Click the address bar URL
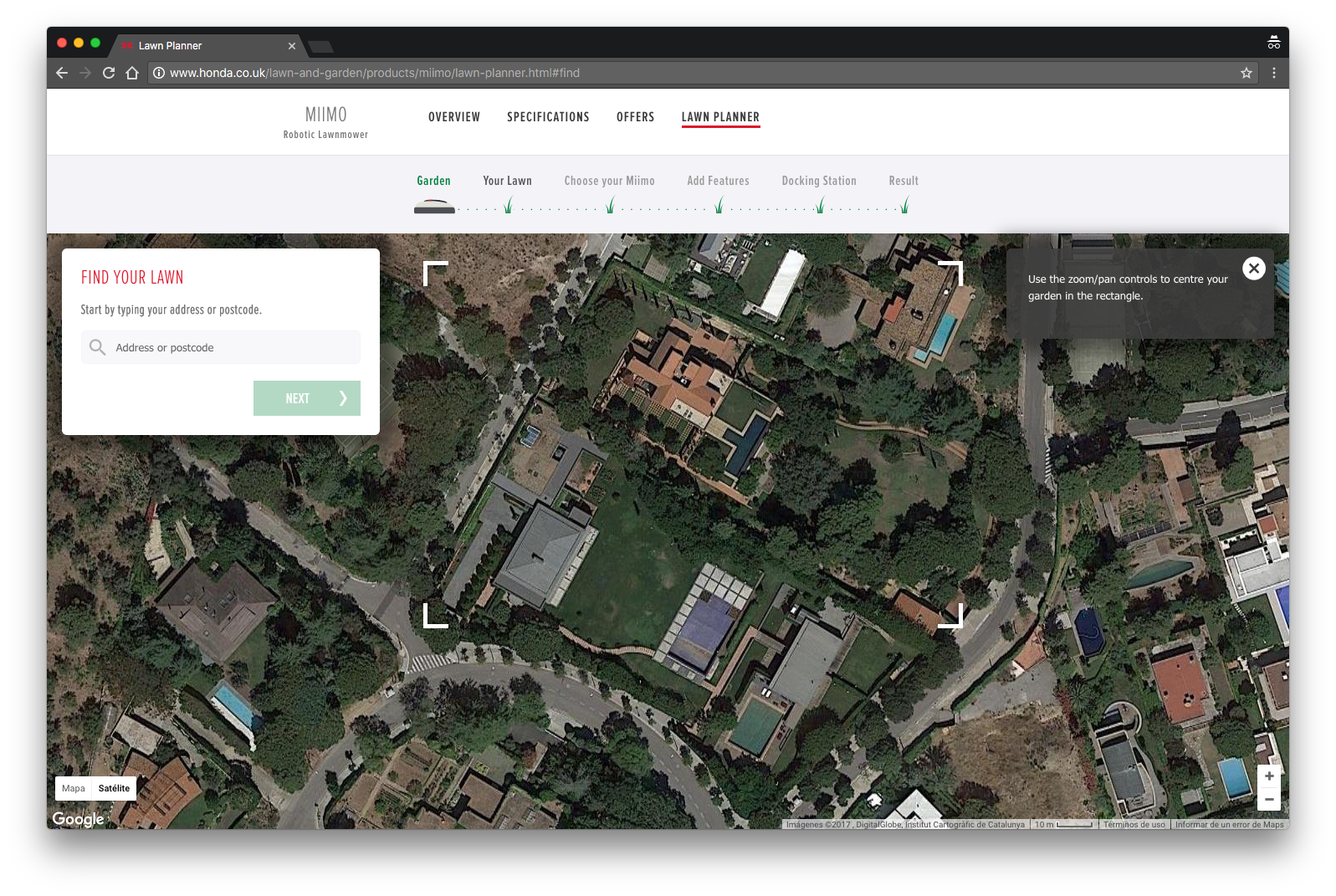1336x896 pixels. pos(375,73)
